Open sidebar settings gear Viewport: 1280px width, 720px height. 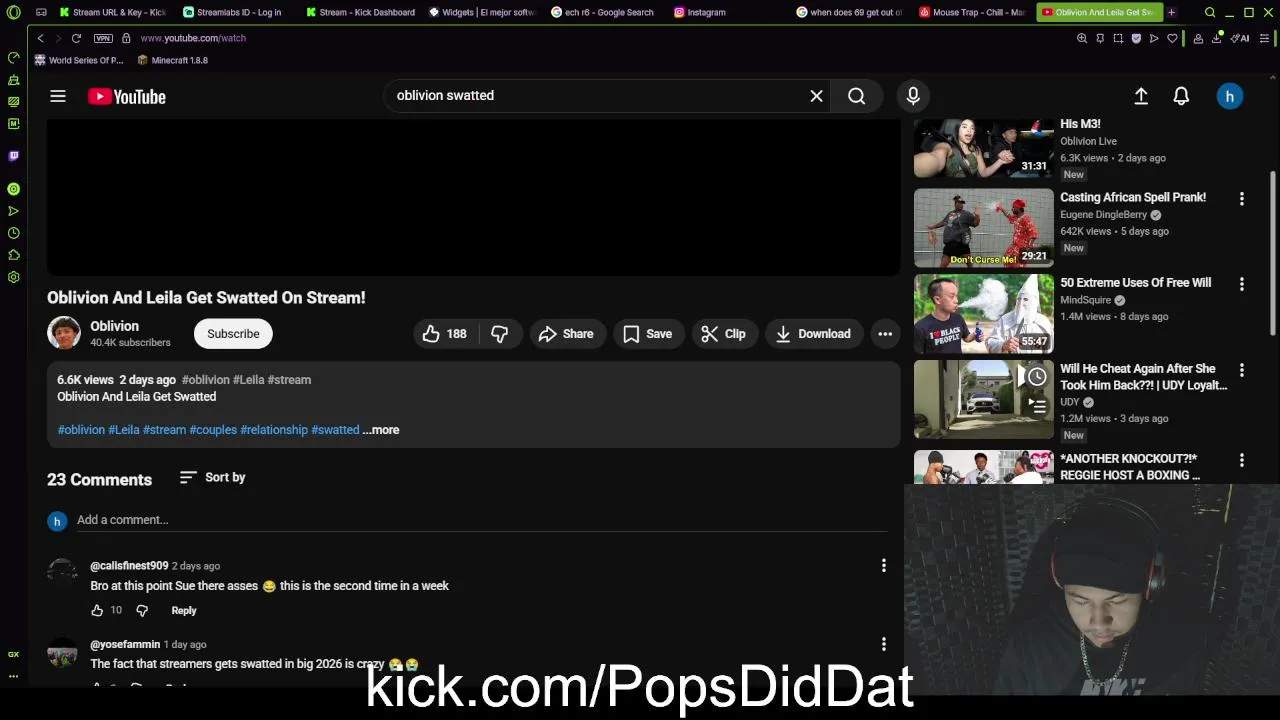(x=13, y=277)
